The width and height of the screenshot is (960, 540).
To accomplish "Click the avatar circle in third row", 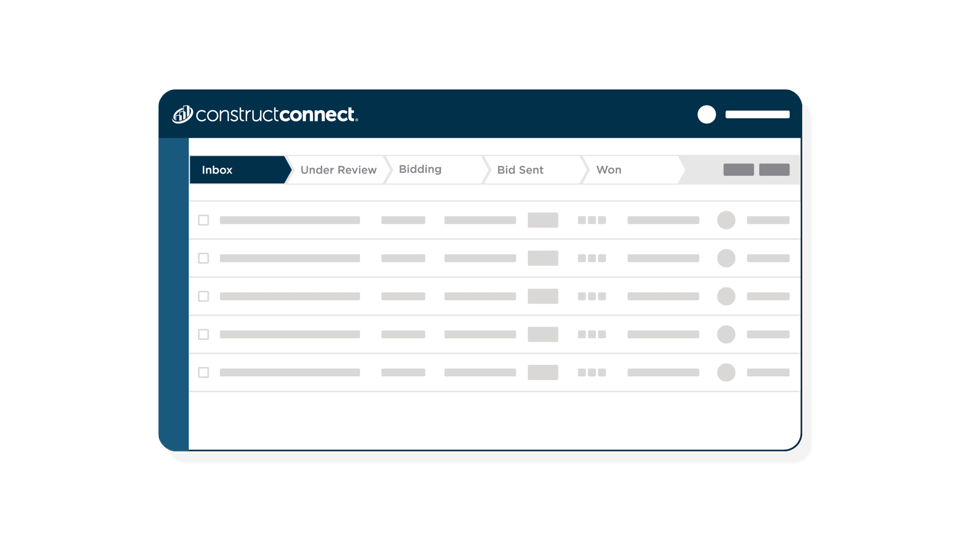I will pyautogui.click(x=726, y=296).
